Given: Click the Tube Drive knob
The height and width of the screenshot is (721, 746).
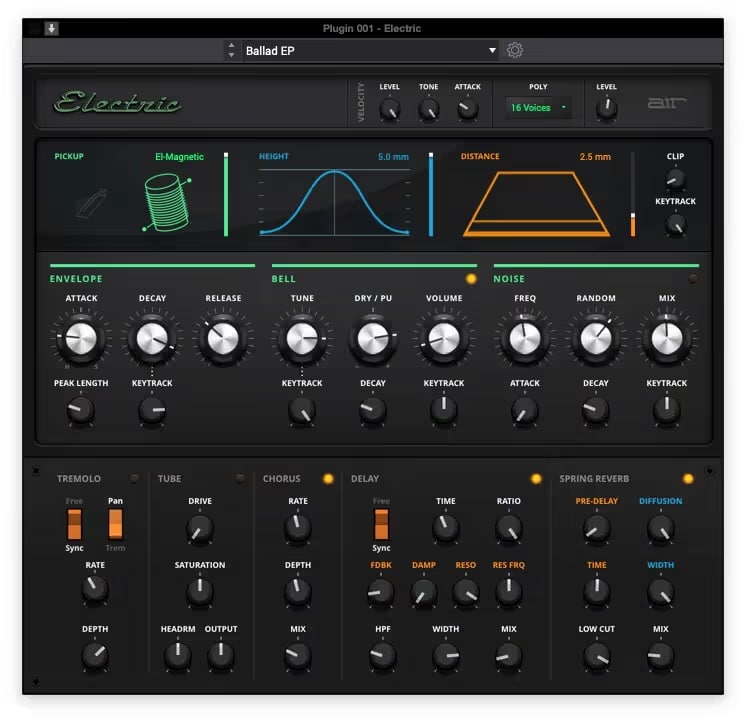Looking at the screenshot, I should point(200,529).
